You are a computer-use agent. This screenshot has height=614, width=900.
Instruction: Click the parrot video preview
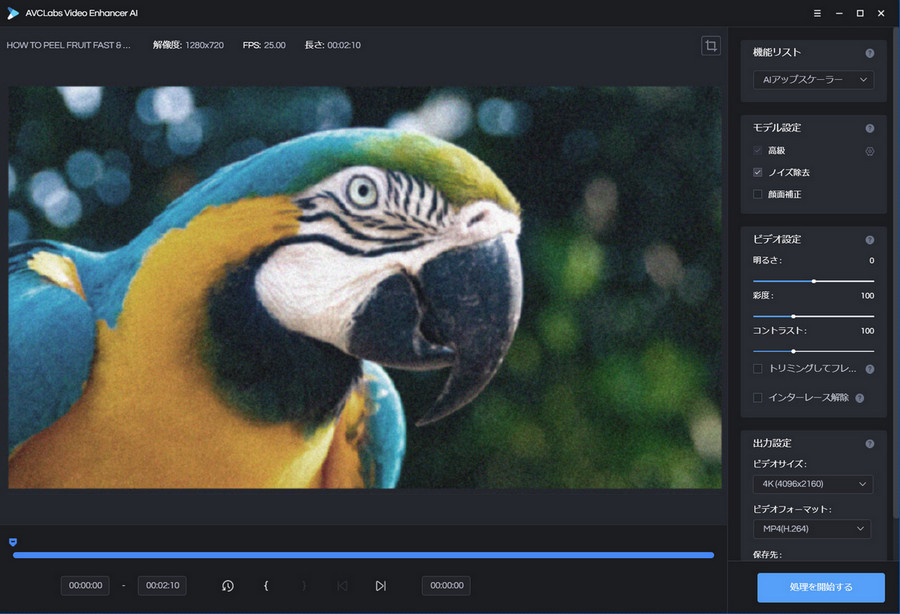point(364,287)
